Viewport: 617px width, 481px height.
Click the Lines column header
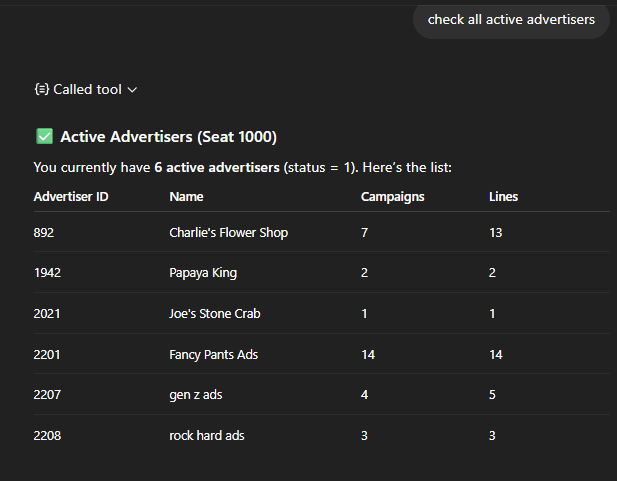click(x=503, y=197)
